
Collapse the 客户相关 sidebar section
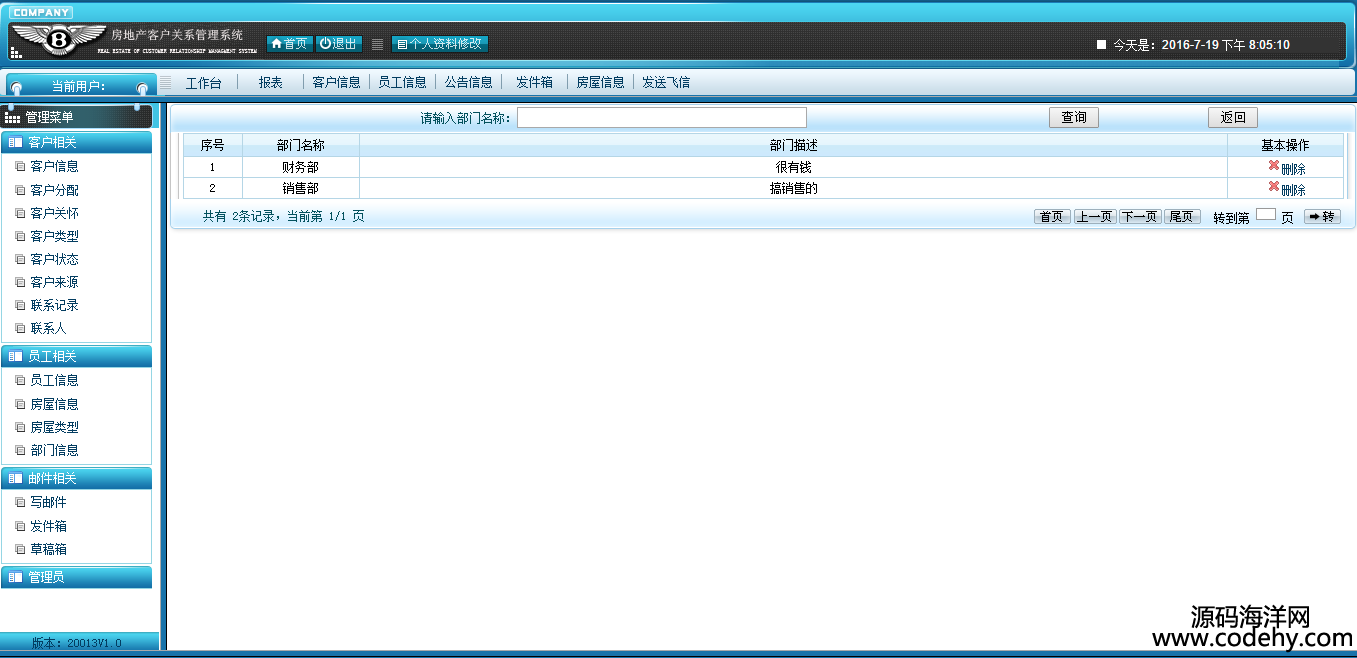pos(77,143)
